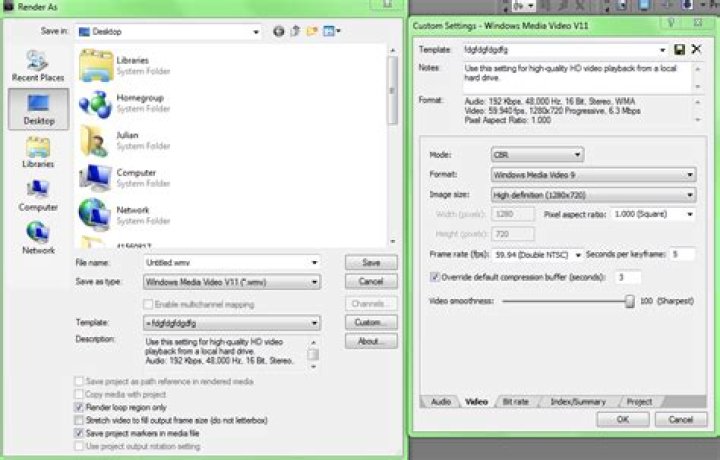Open Network from the places sidebar
This screenshot has width=720, height=460.
pyautogui.click(x=38, y=235)
